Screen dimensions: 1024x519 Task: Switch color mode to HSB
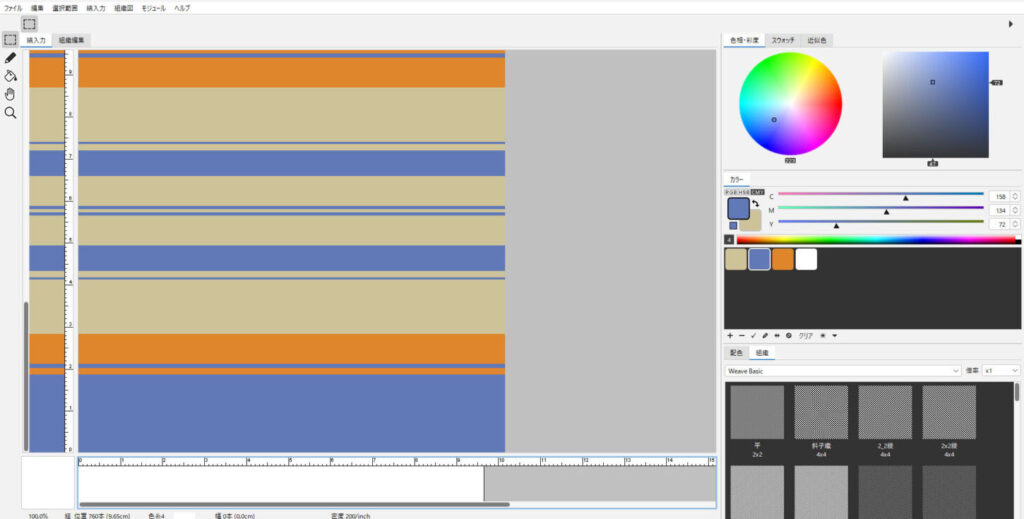point(743,191)
